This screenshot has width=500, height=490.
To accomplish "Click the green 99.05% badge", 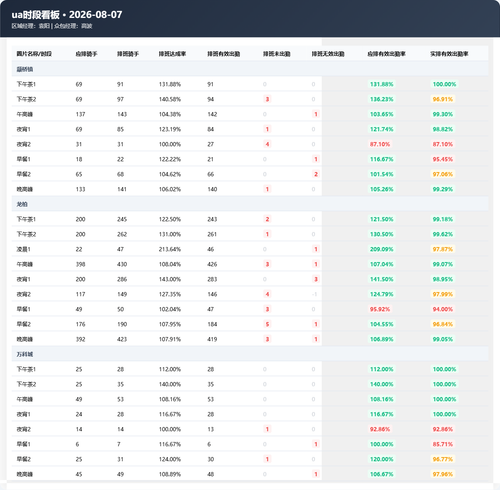I will click(x=443, y=339).
